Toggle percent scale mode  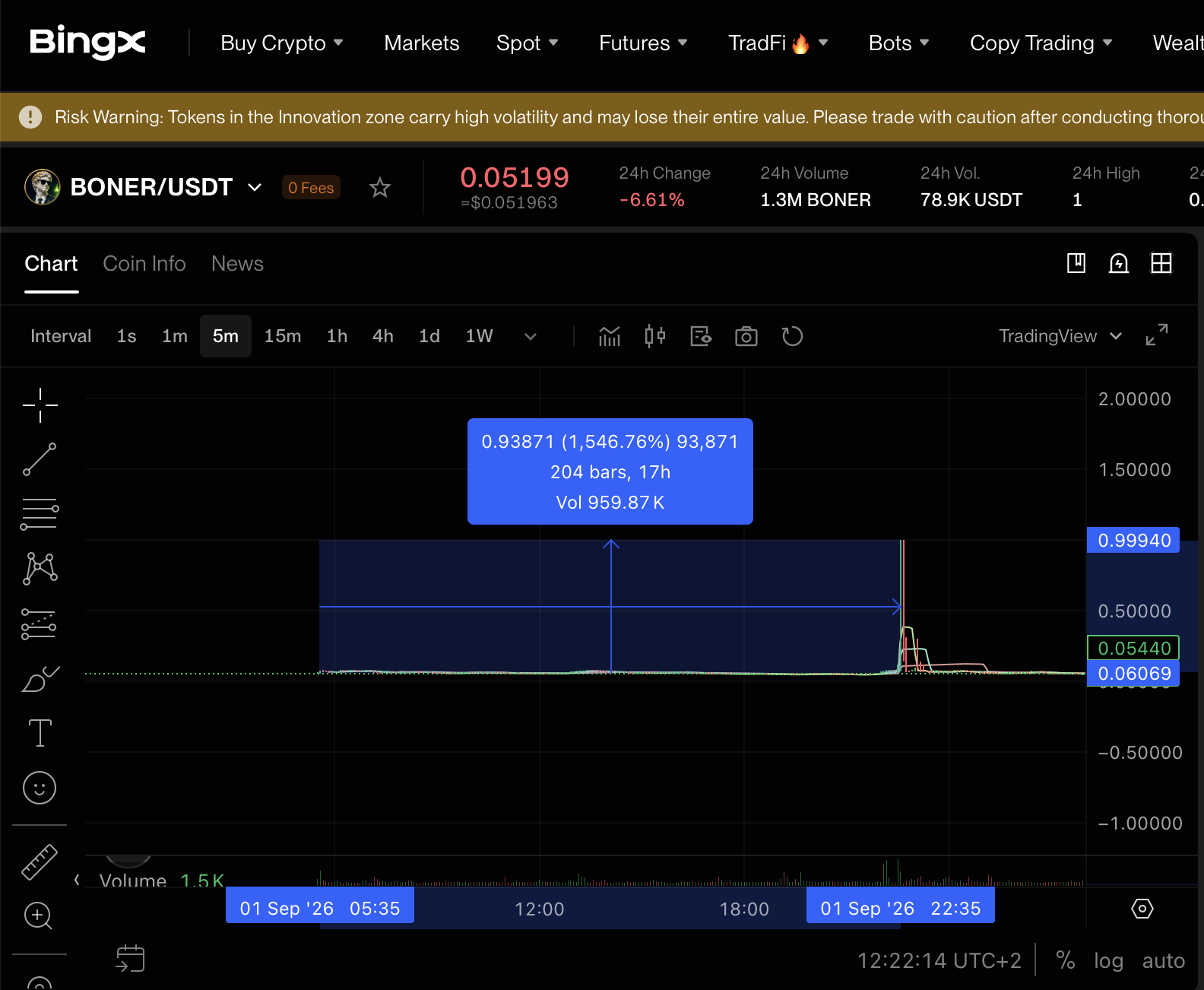(x=1066, y=960)
